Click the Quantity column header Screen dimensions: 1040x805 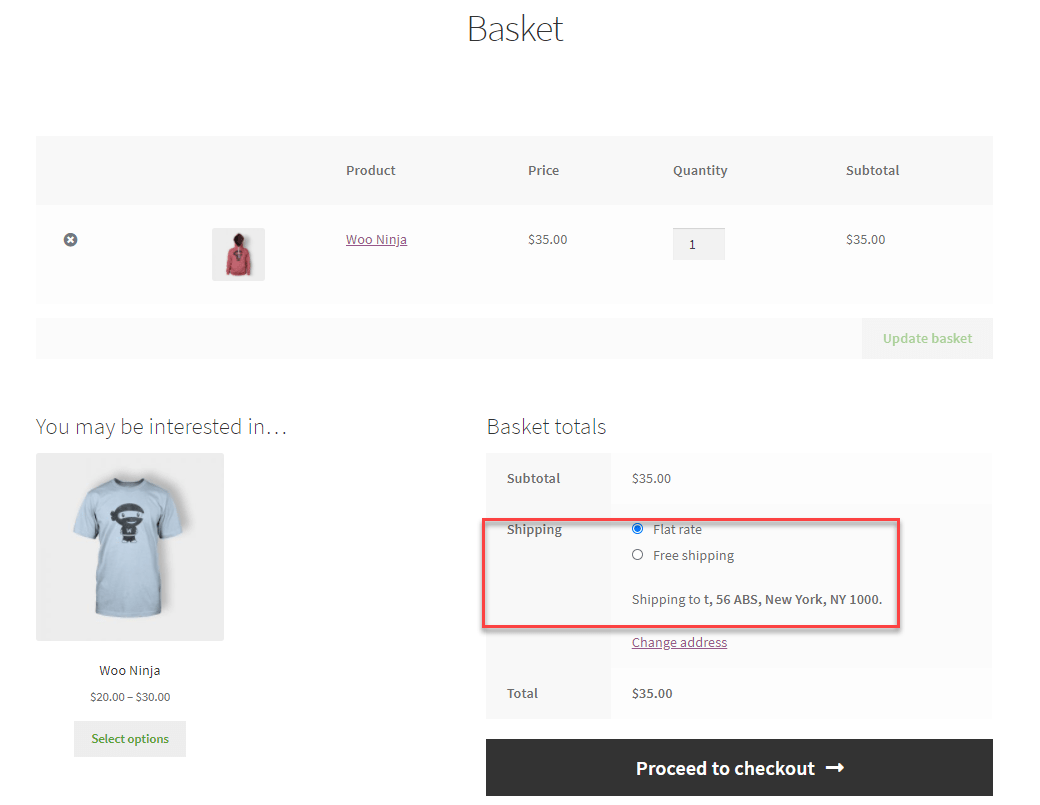pos(699,170)
